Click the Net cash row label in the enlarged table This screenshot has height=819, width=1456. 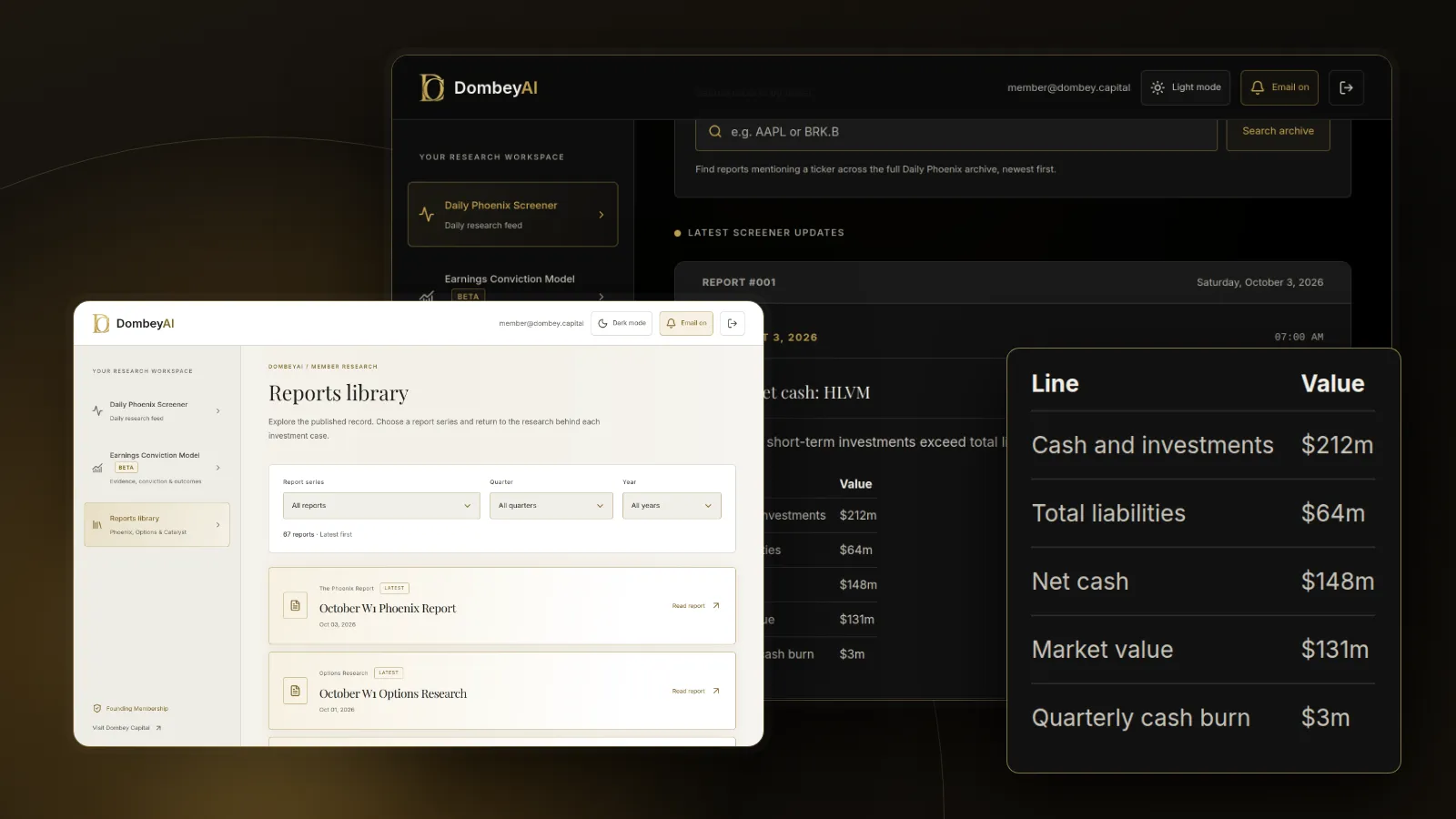pyautogui.click(x=1080, y=581)
